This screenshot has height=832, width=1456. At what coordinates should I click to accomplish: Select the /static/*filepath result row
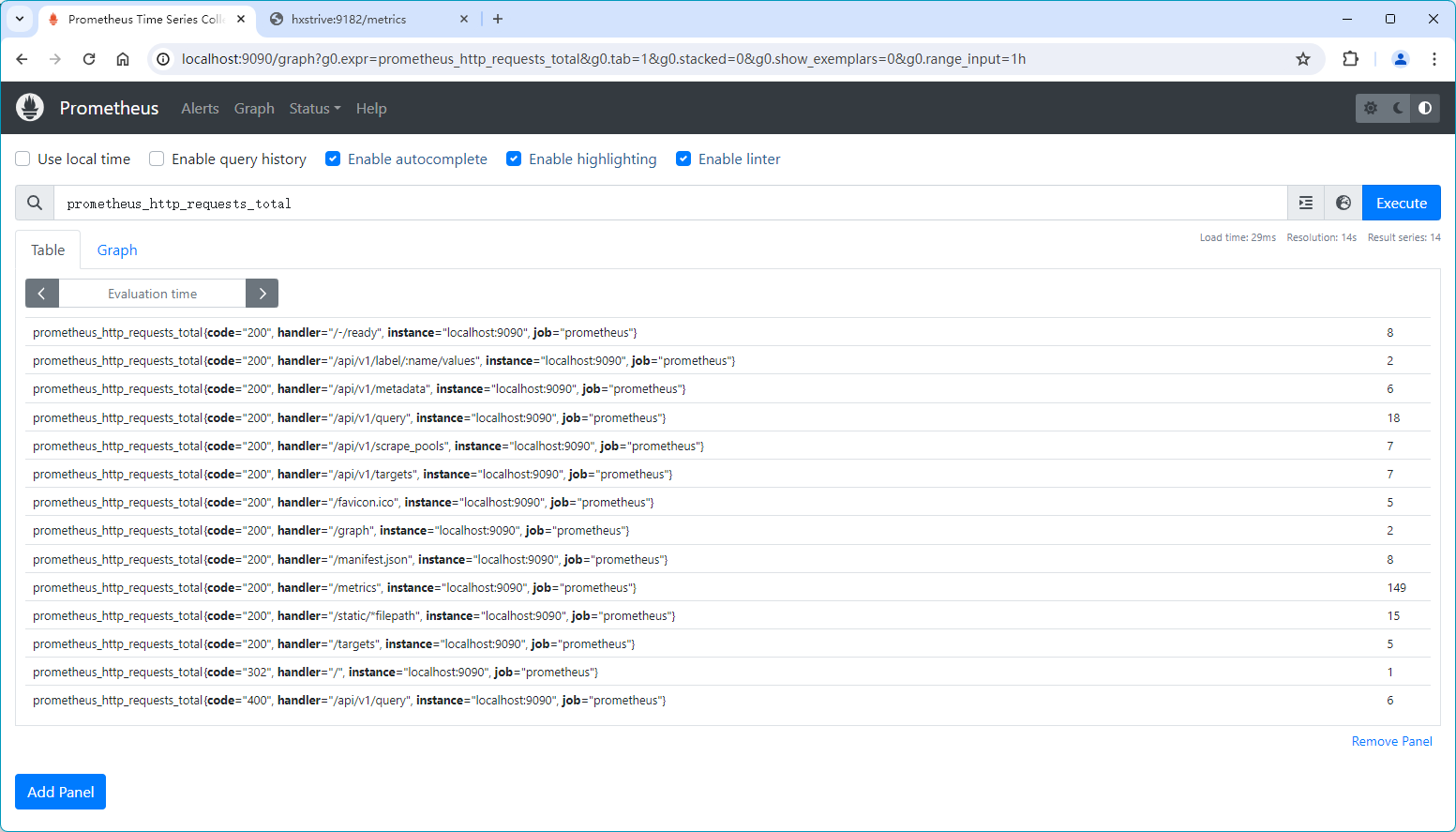tap(728, 615)
